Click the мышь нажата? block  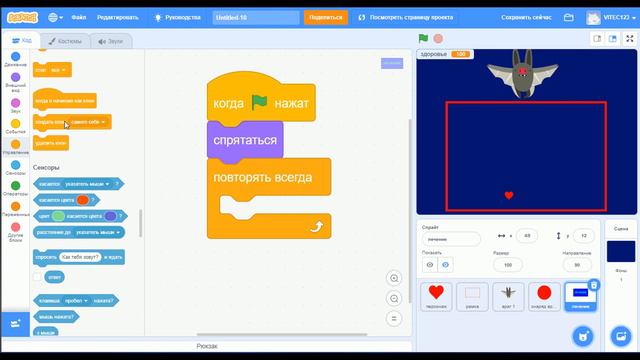tap(56, 317)
